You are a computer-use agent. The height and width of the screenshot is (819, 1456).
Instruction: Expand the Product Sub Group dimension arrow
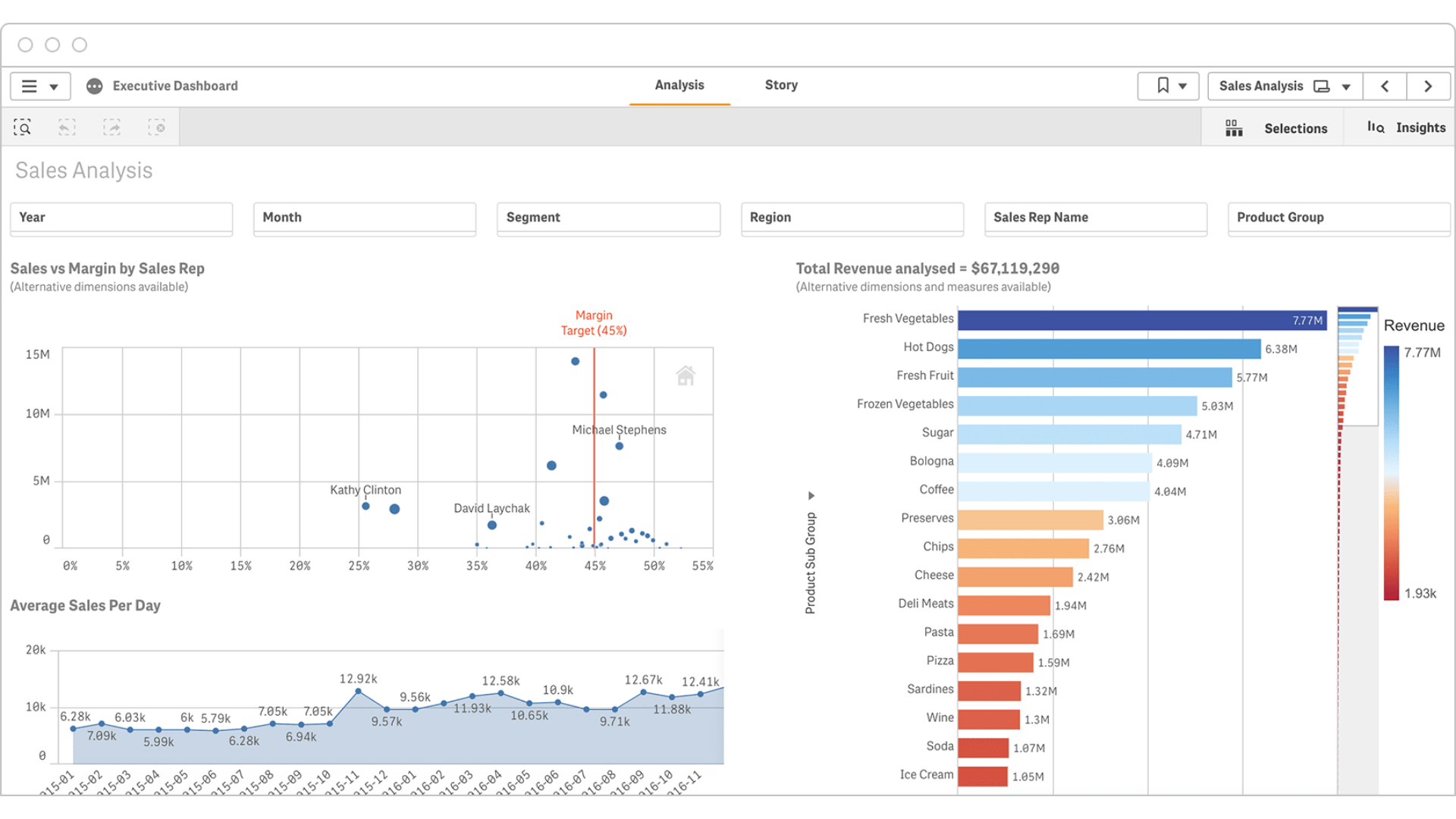pyautogui.click(x=811, y=496)
